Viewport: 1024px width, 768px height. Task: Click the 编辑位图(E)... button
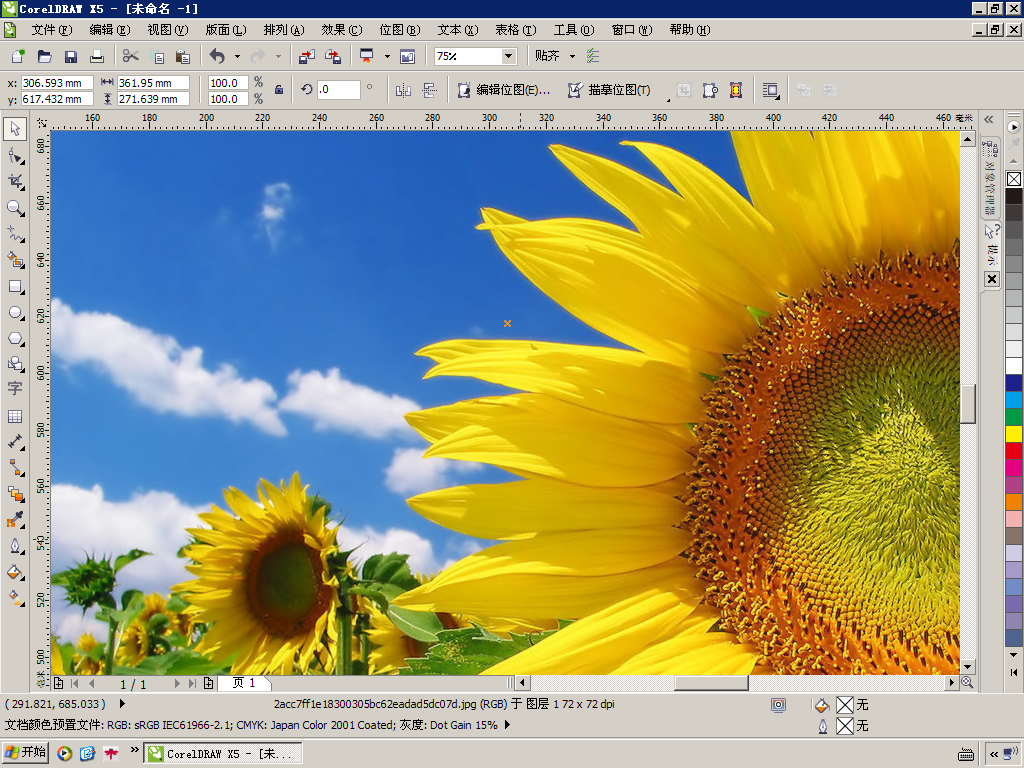(x=504, y=90)
